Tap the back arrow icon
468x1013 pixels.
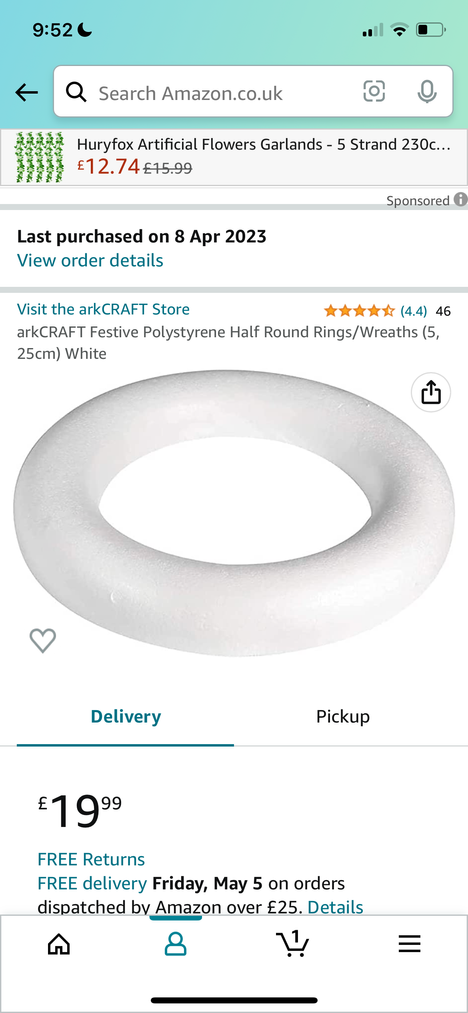click(x=27, y=92)
